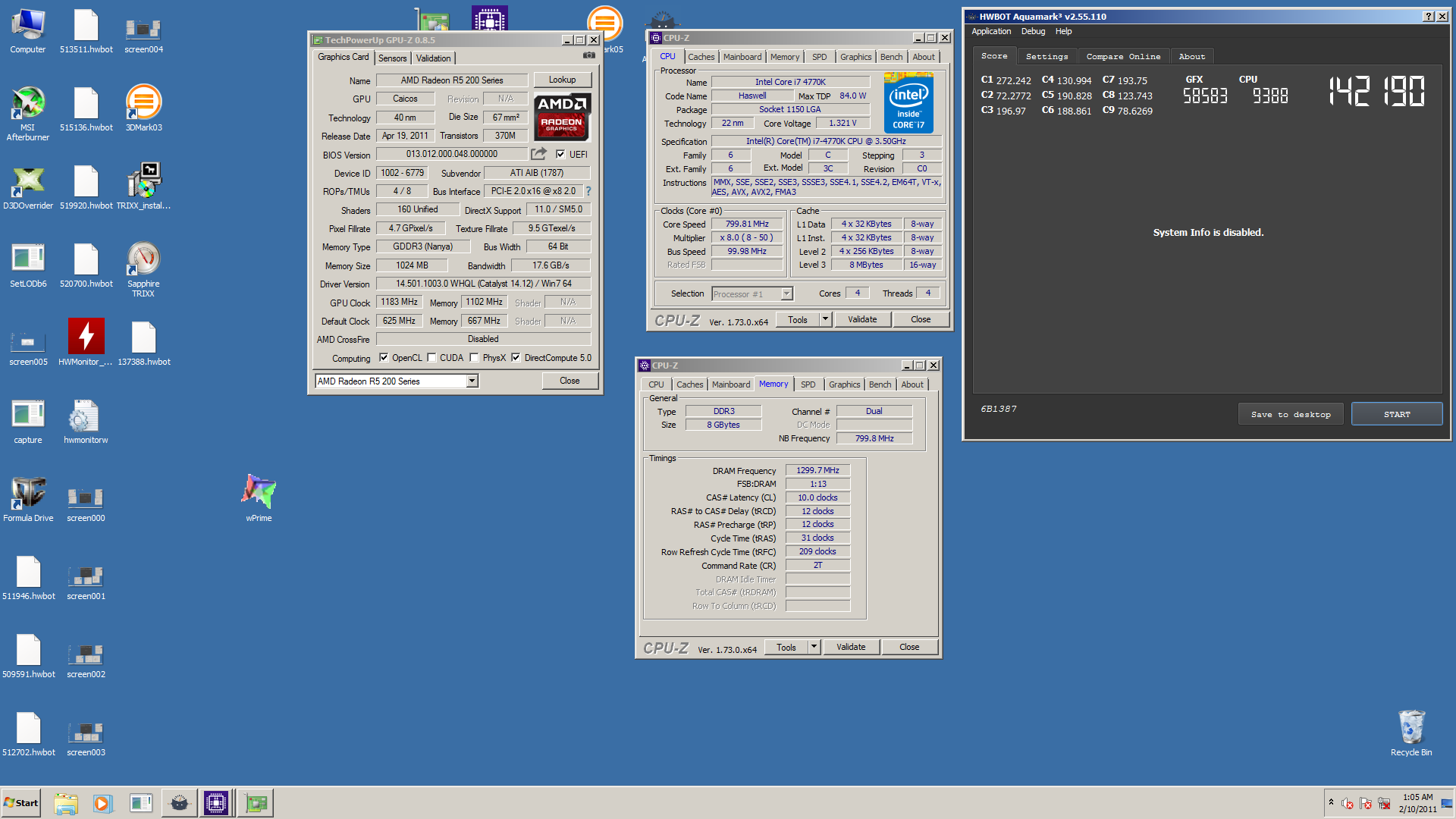Viewport: 1456px width, 819px height.
Task: Open the Settings tab in Aquamark
Action: coord(1046,57)
